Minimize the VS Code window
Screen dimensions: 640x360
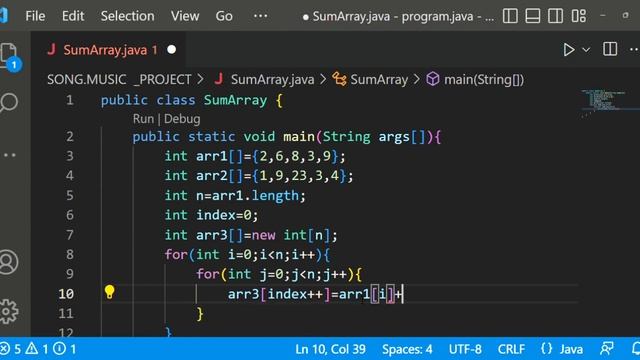pyautogui.click(x=603, y=16)
